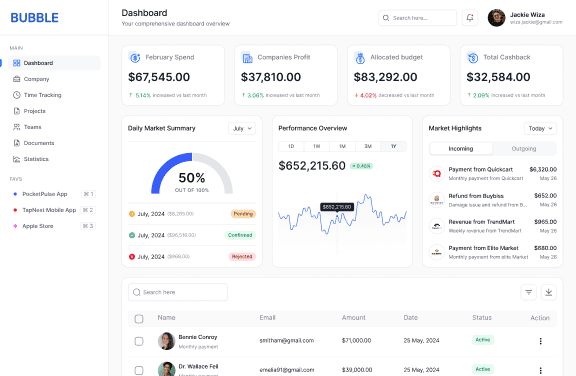The image size is (576, 376).
Task: Click the Quickcart logo icon
Action: [437, 173]
